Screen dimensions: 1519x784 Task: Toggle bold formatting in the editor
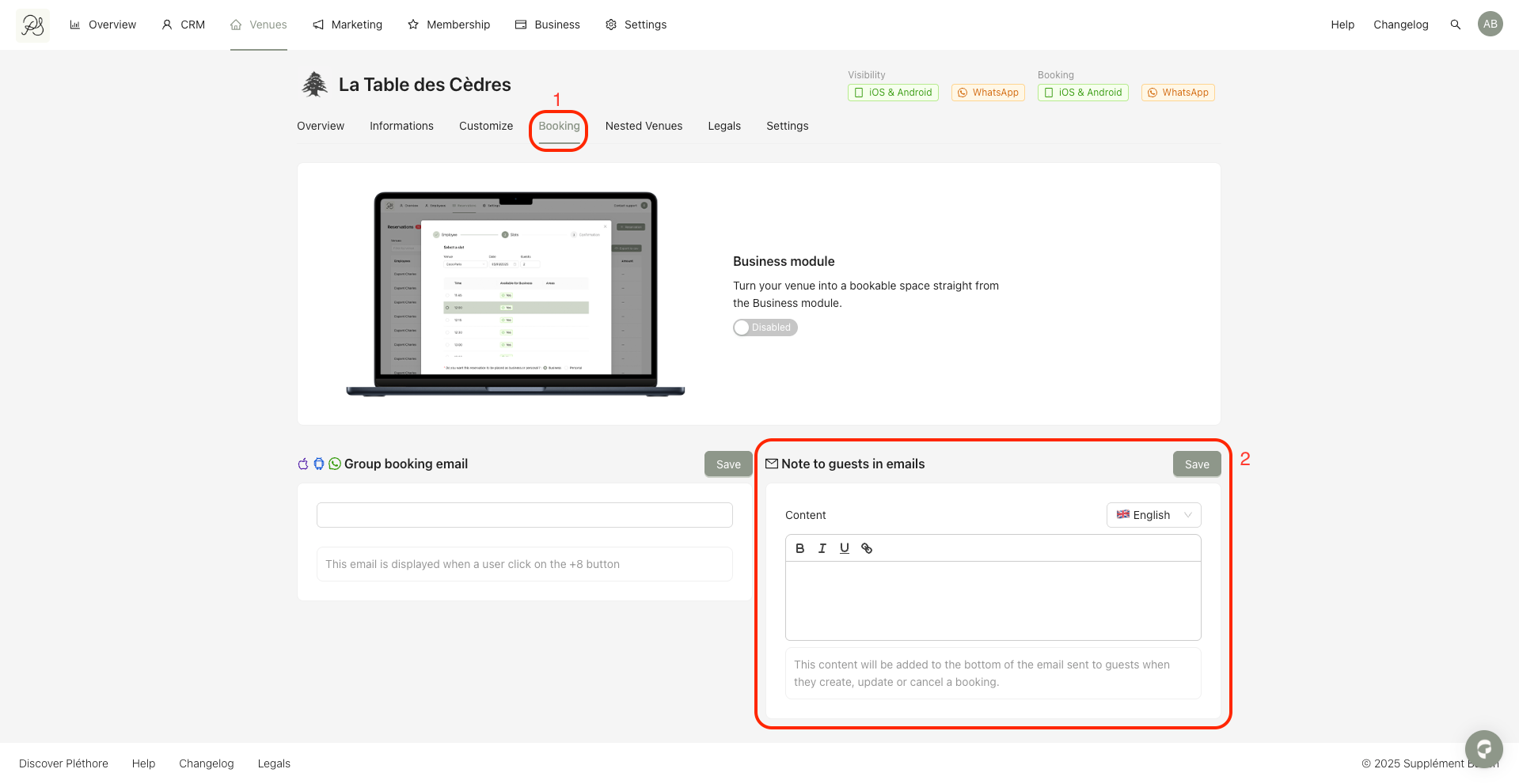point(800,548)
